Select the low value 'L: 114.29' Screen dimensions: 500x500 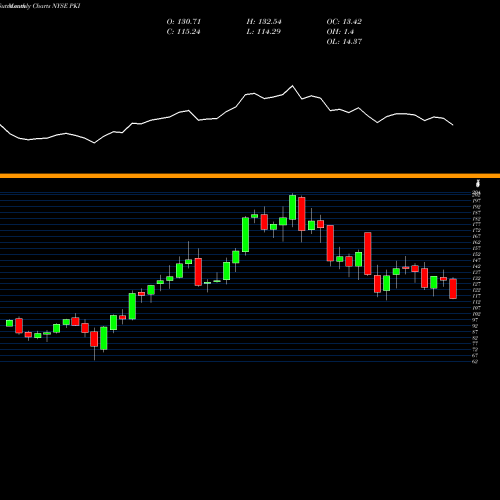point(264,32)
